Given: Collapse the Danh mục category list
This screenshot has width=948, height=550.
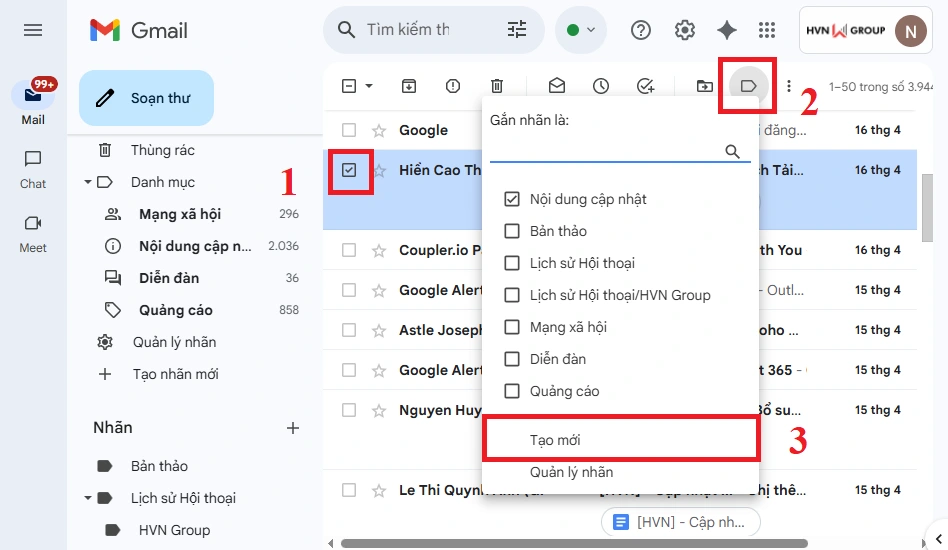Looking at the screenshot, I should click(90, 182).
